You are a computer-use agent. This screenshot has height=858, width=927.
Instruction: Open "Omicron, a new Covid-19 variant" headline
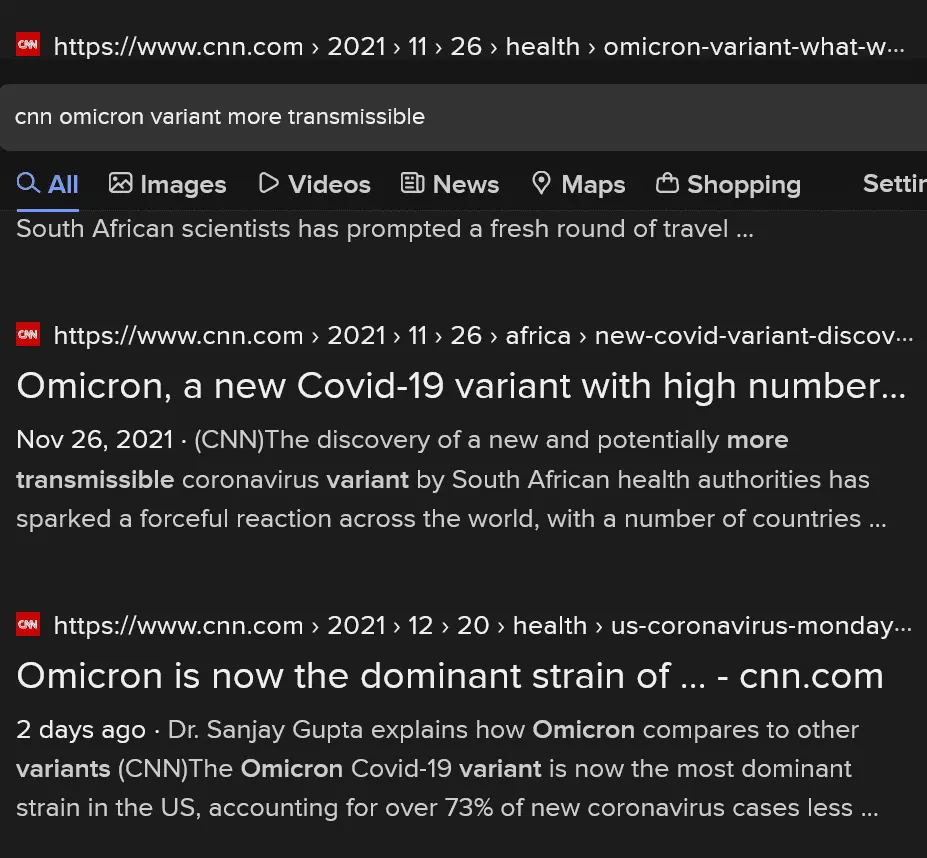pos(460,386)
